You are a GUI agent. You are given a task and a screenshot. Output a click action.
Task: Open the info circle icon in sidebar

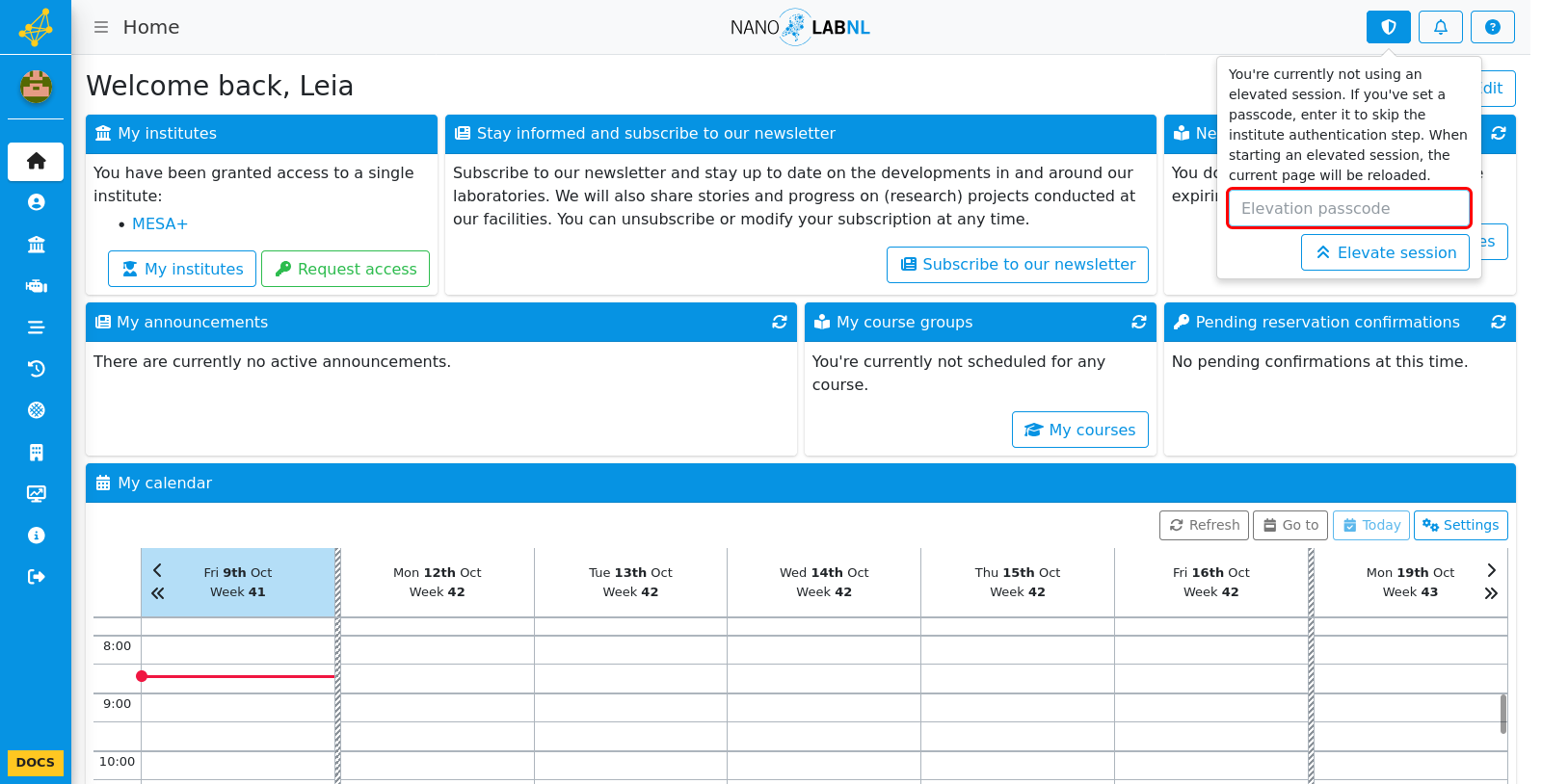(36, 536)
